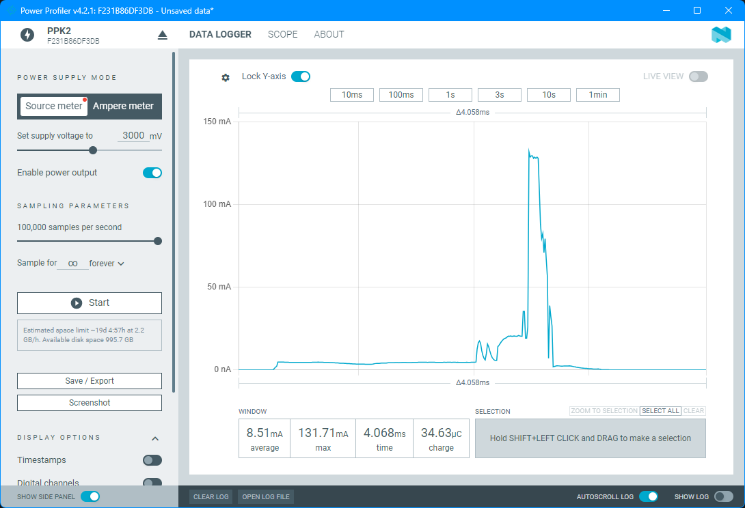Turn on the Timestamps display option

(x=153, y=460)
